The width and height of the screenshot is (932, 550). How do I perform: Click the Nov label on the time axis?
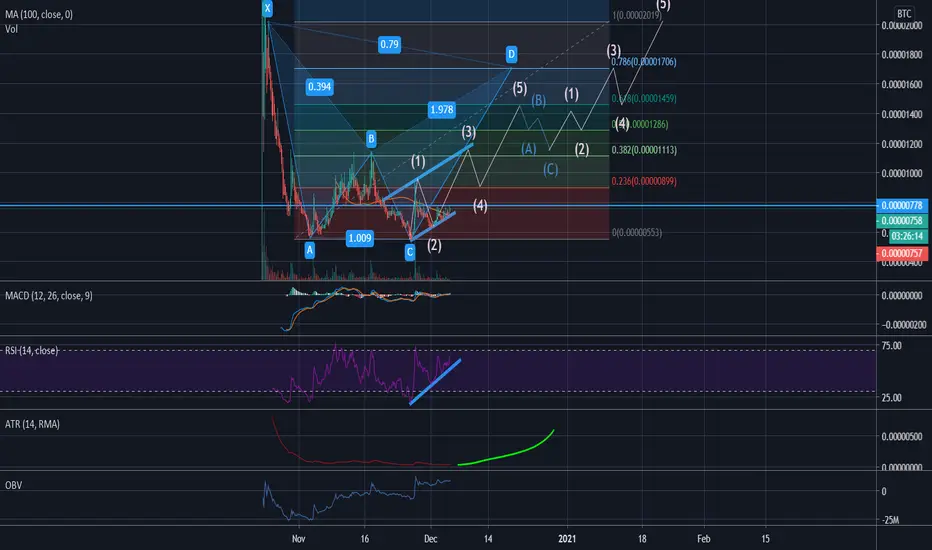(298, 539)
